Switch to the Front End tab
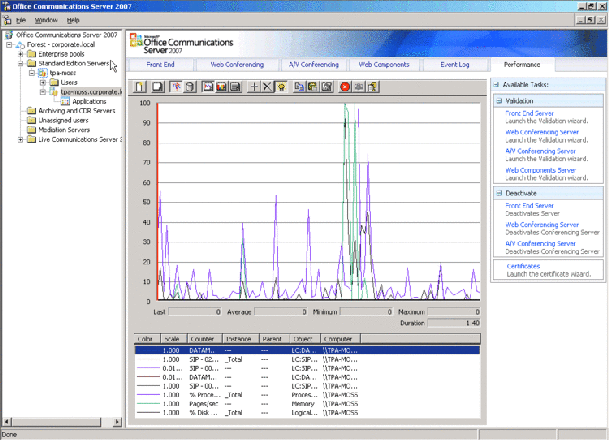Image resolution: width=609 pixels, height=440 pixels. [x=160, y=64]
